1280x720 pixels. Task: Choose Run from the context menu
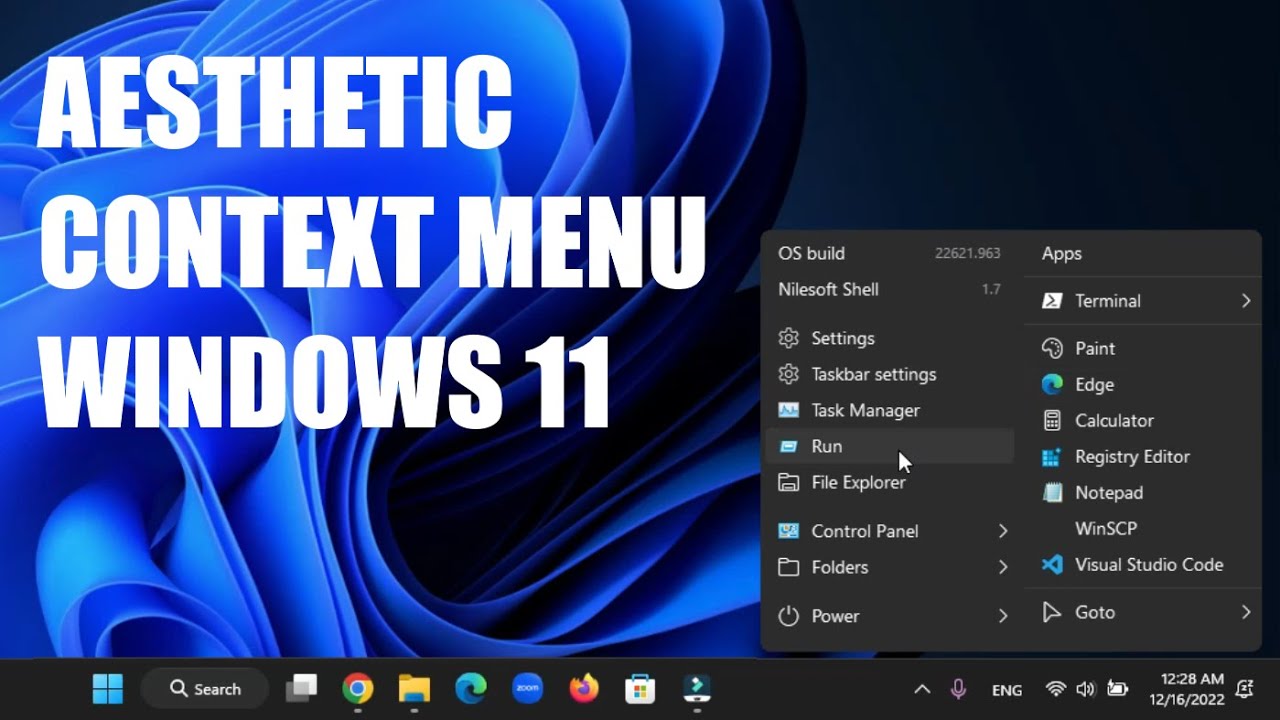(890, 446)
